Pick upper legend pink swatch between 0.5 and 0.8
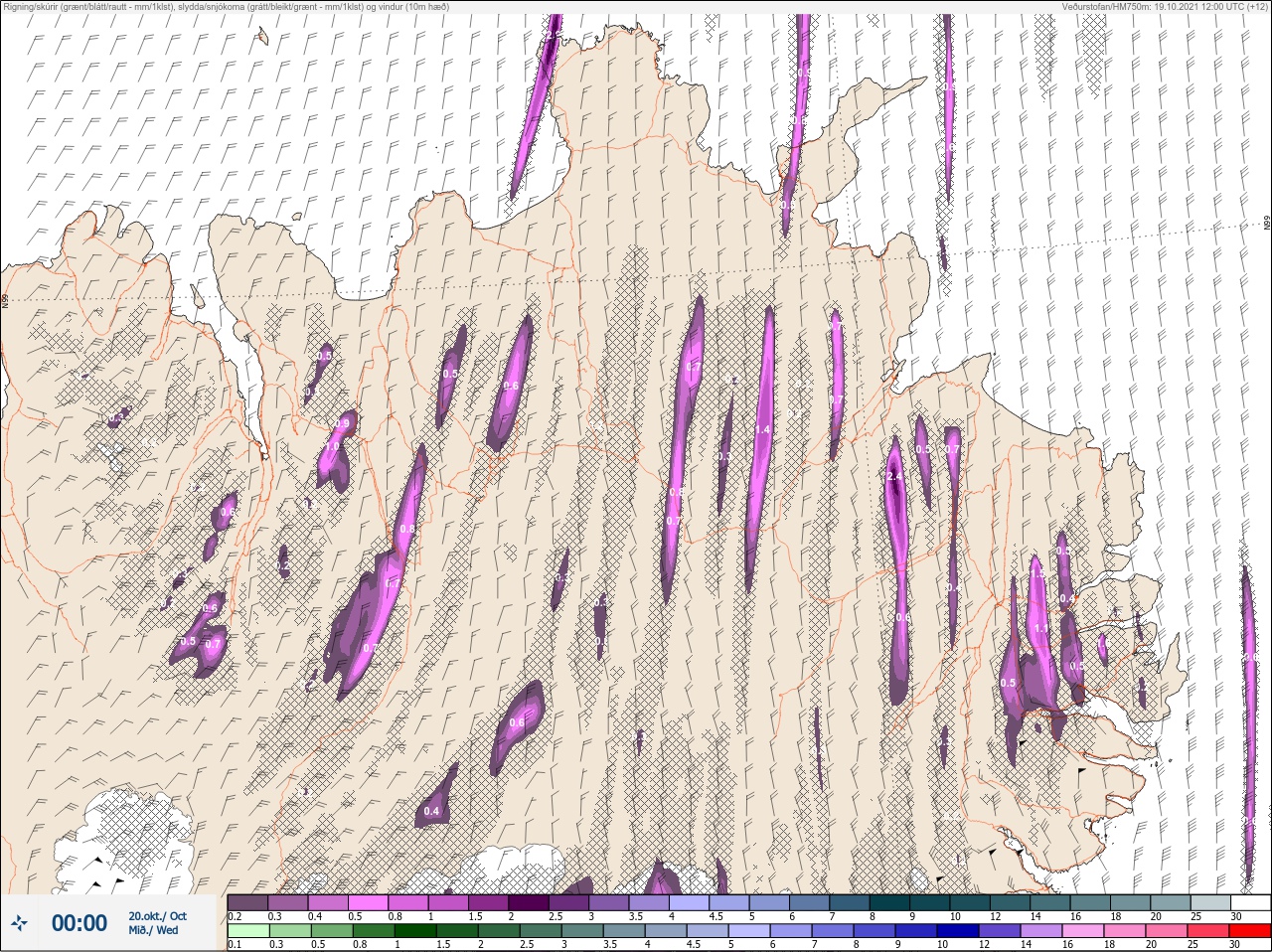This screenshot has height=952, width=1272. click(369, 902)
